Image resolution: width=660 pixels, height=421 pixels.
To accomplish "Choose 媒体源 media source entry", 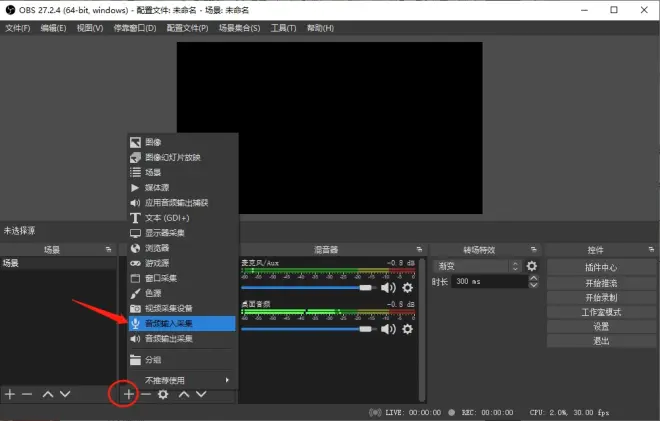I will tap(182, 188).
